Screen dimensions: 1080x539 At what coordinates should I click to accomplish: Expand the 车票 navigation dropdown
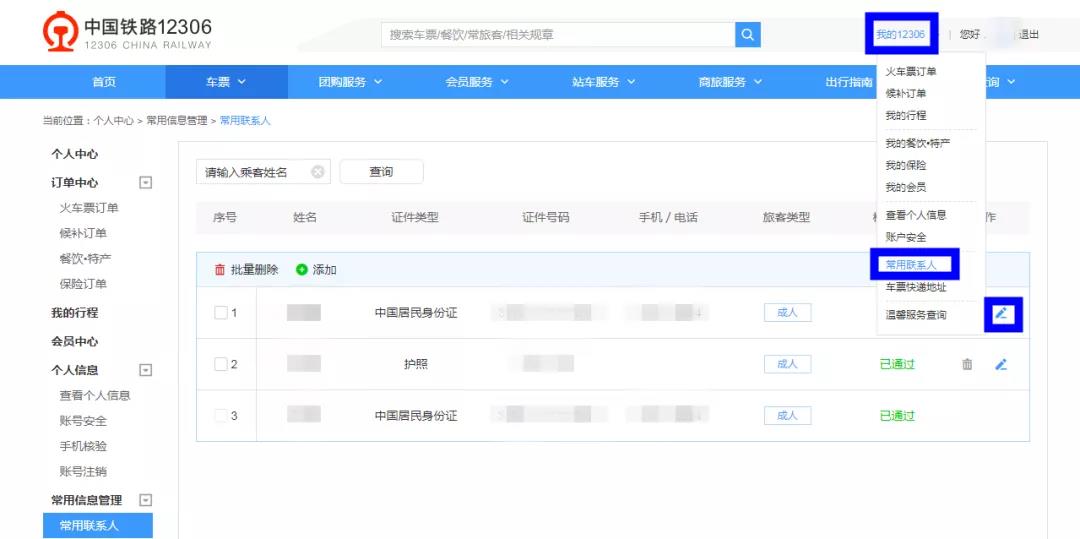coord(226,82)
